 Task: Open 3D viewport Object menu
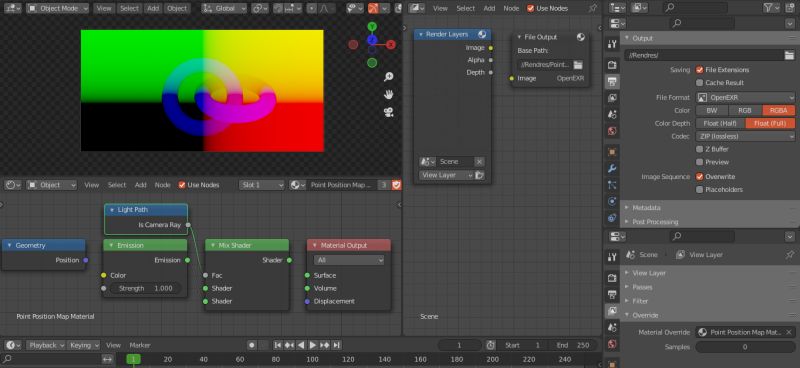[x=177, y=8]
